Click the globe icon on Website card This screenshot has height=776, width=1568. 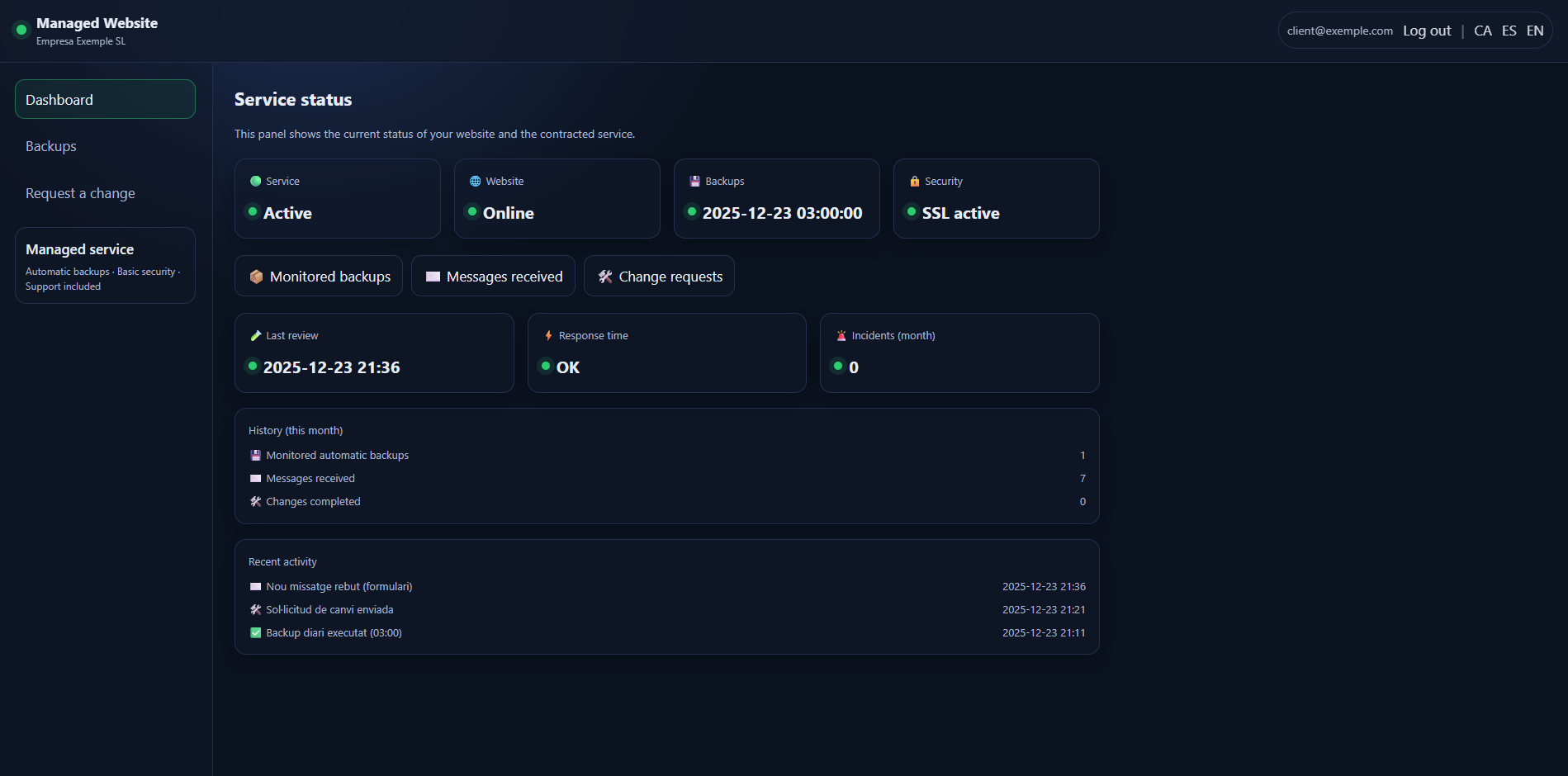click(475, 182)
